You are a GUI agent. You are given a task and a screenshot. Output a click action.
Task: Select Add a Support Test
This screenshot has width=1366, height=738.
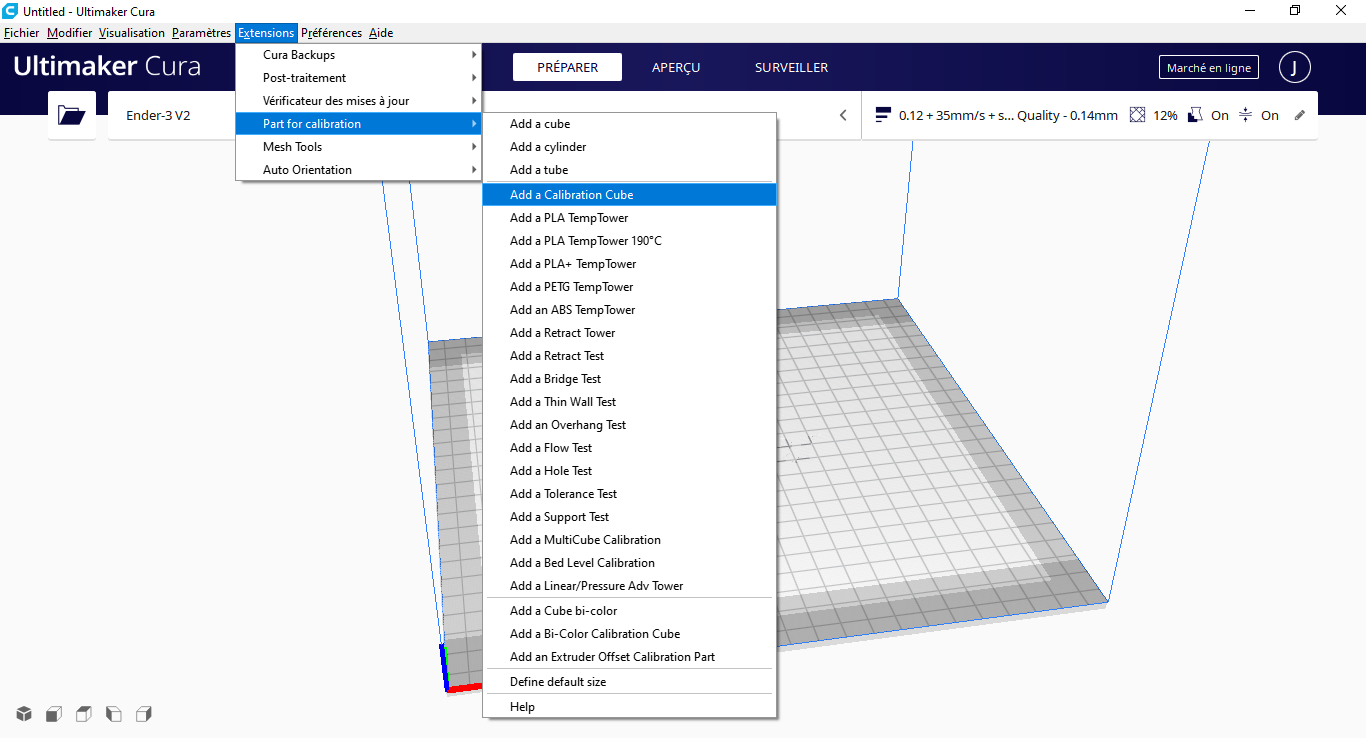point(629,517)
